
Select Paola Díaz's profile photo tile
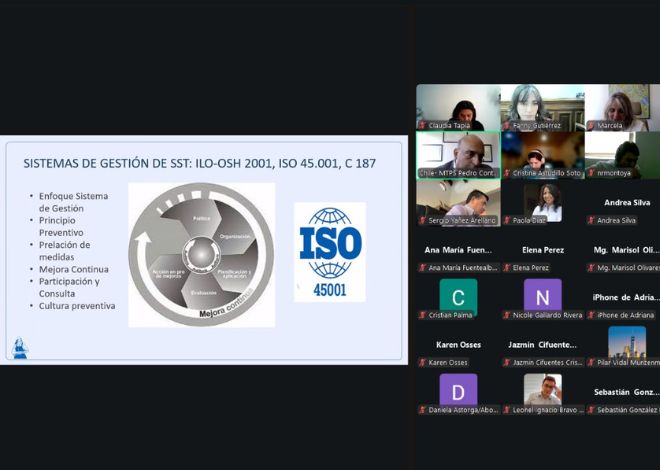click(542, 201)
